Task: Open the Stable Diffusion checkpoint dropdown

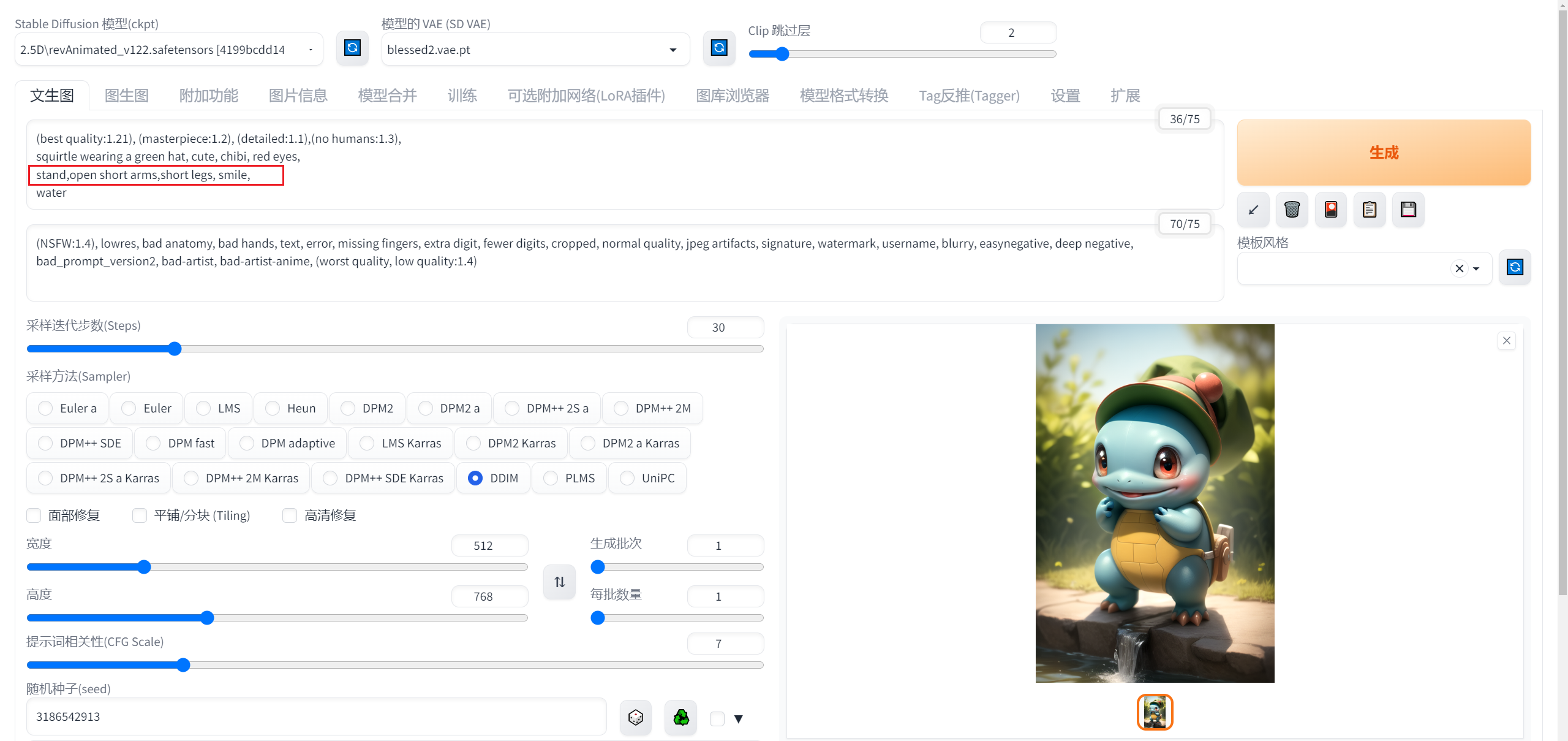Action: point(169,49)
